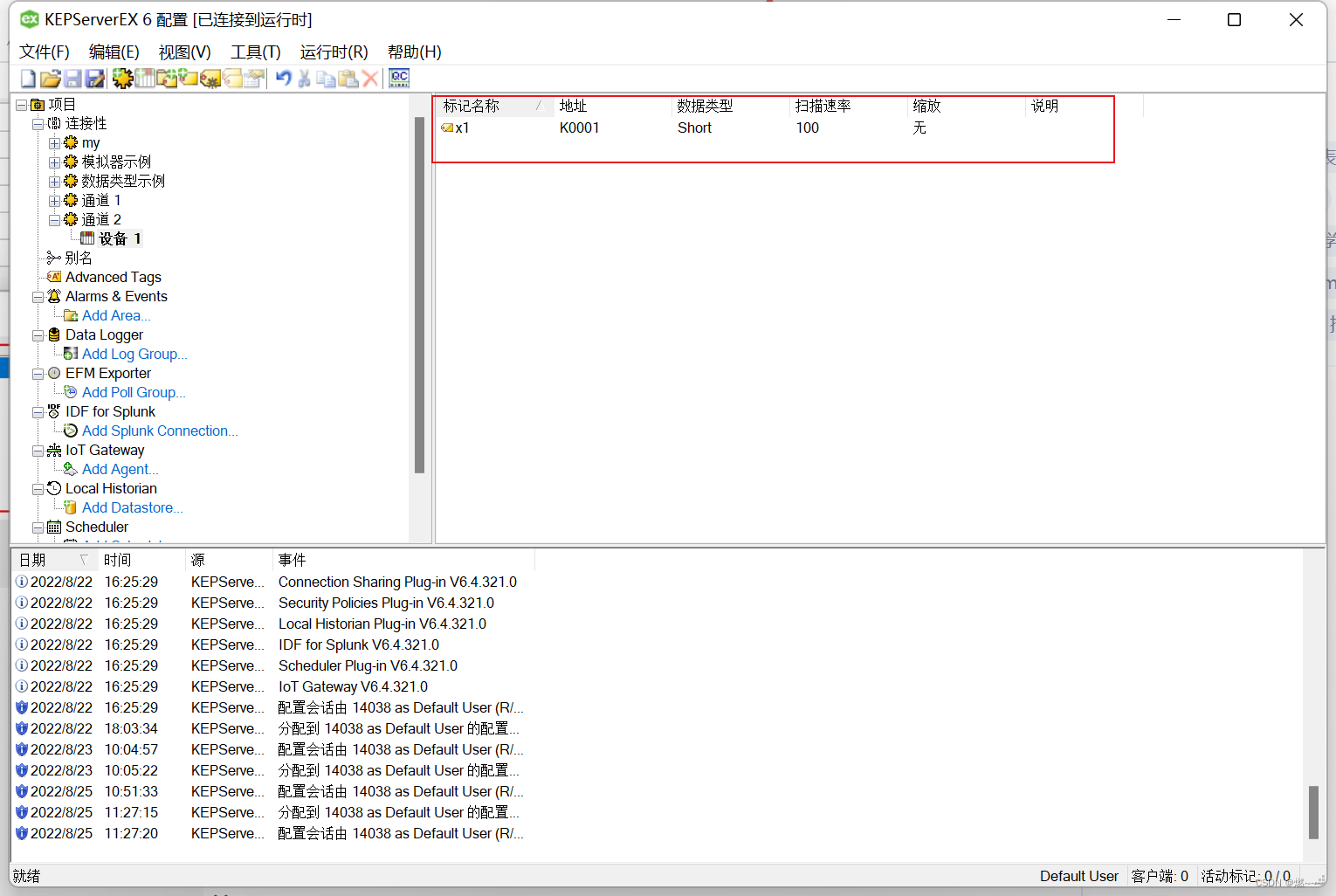
Task: Select the Scheduler tree item
Action: pos(97,527)
